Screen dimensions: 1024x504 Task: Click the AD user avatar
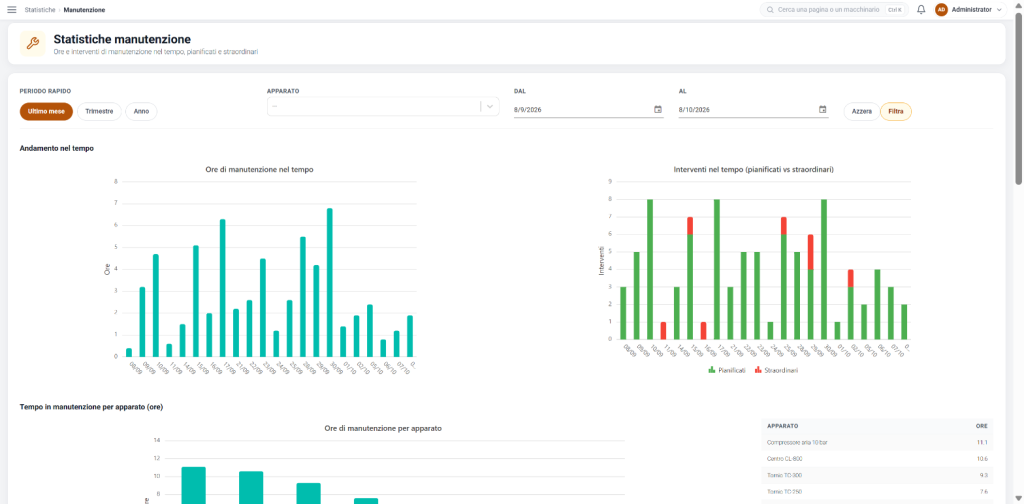(941, 10)
